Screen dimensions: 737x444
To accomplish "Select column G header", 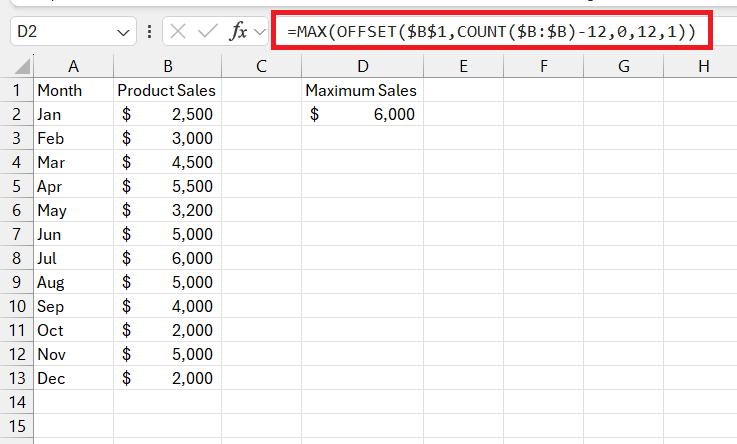I will pos(623,66).
